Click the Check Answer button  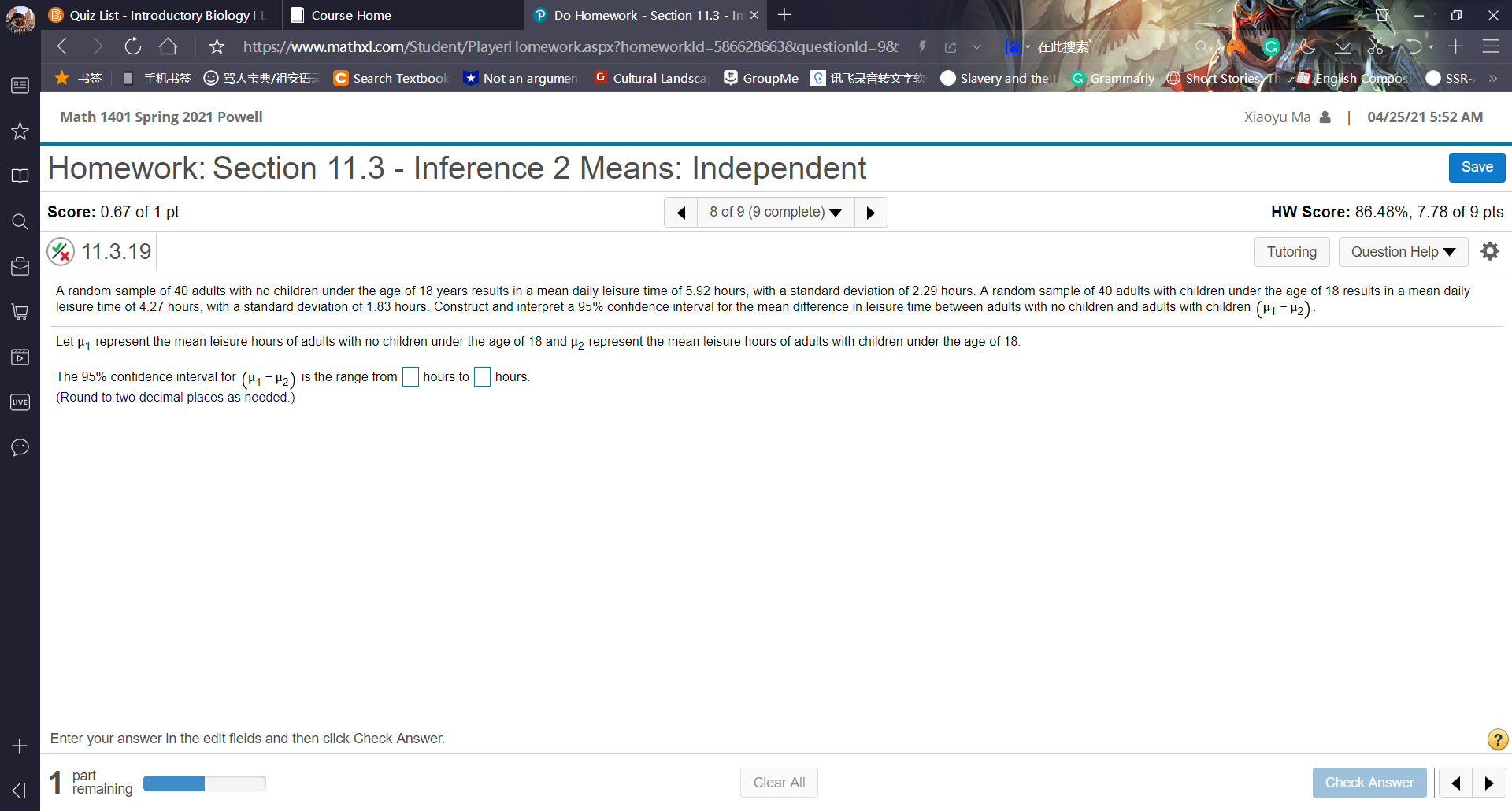[x=1369, y=782]
